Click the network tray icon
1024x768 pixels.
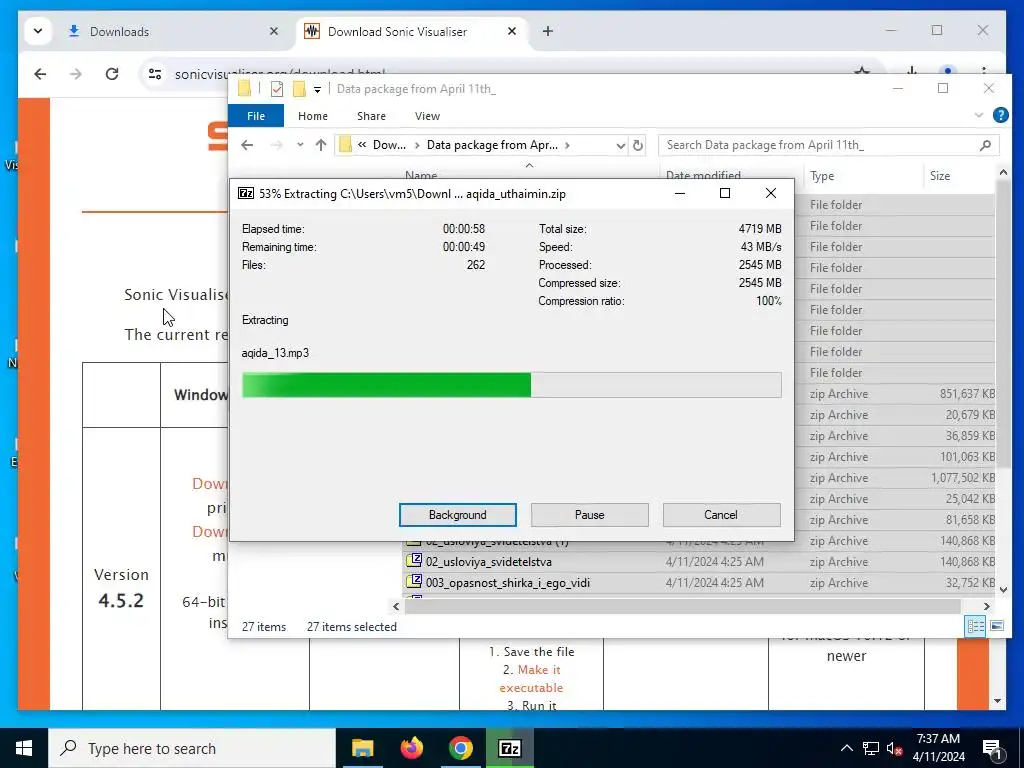pos(871,748)
